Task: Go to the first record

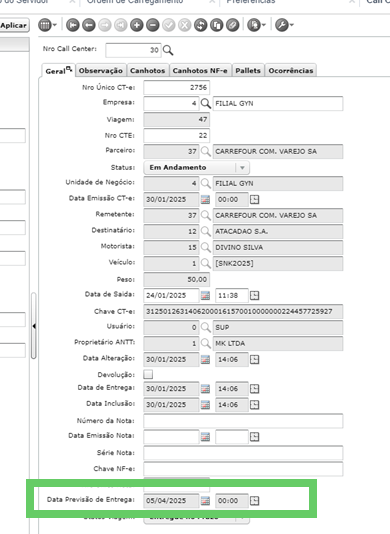Action: [x=73, y=25]
